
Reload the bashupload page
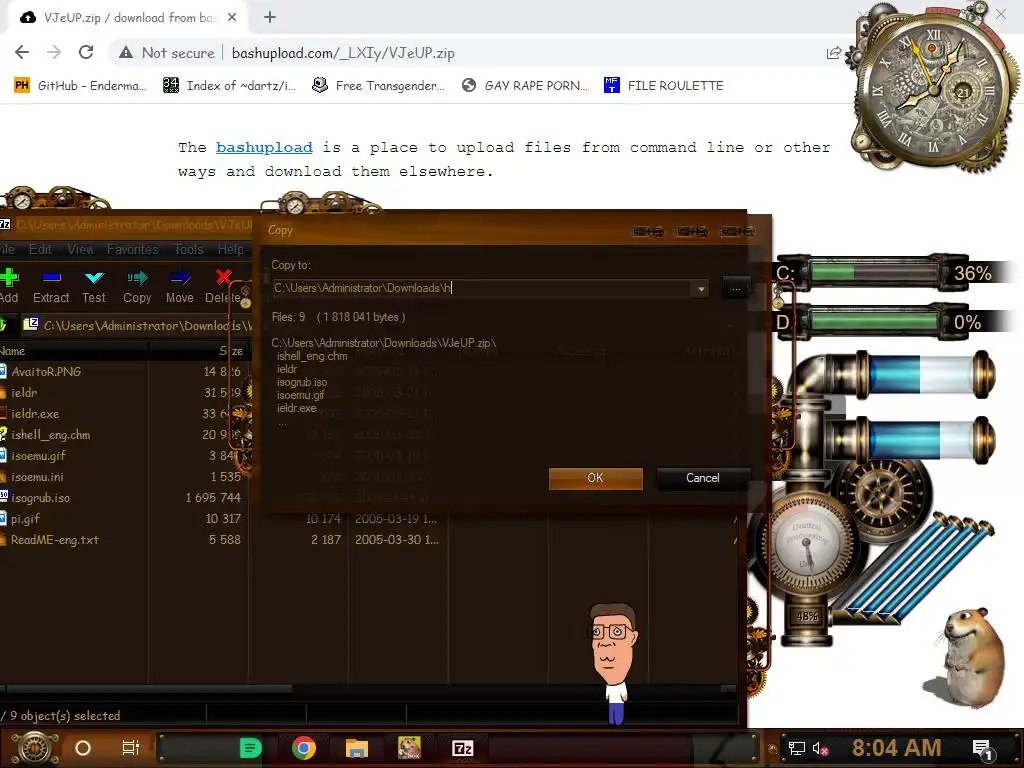tap(86, 52)
